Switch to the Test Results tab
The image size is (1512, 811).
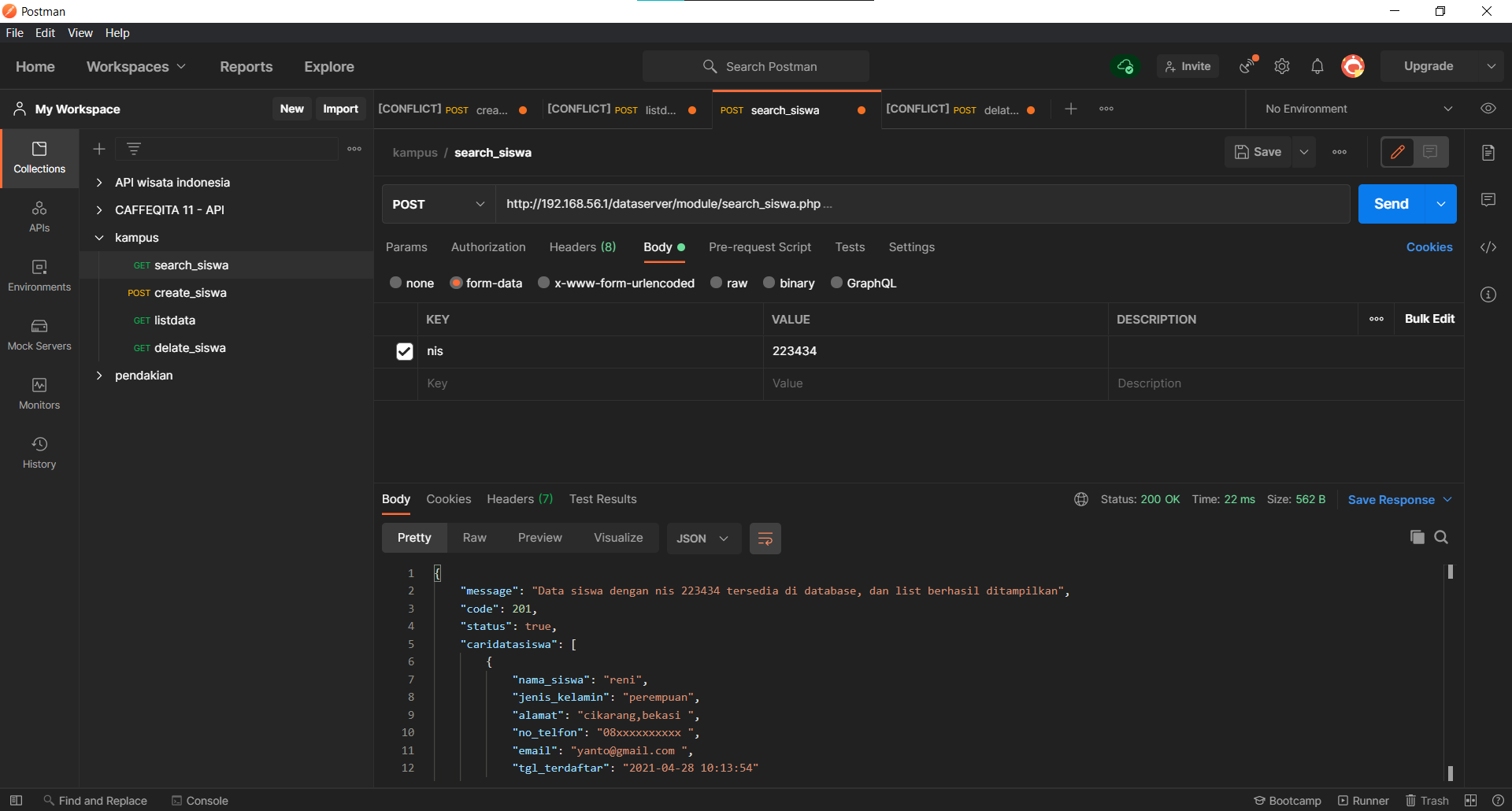(602, 499)
